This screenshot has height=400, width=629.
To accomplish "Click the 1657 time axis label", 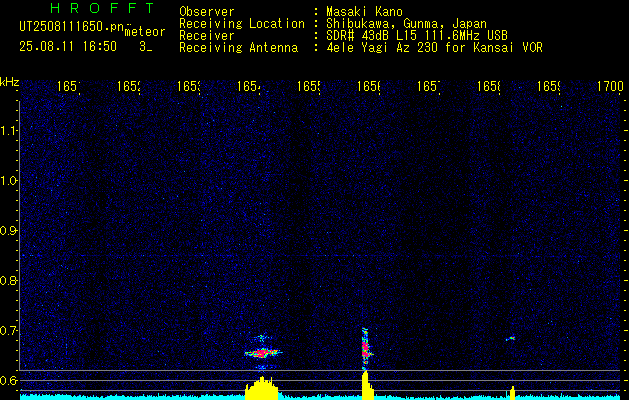I will (429, 86).
